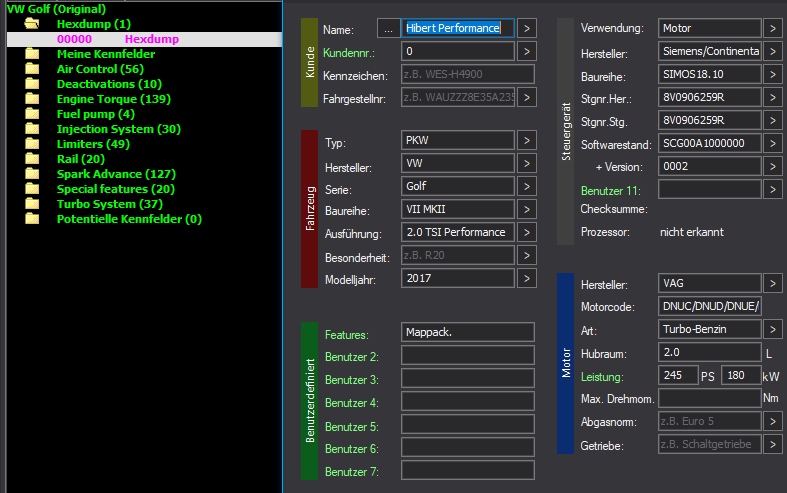Click the Motorcode field DNUC/DNUD/DNUE
This screenshot has width=787, height=493.
[x=710, y=306]
